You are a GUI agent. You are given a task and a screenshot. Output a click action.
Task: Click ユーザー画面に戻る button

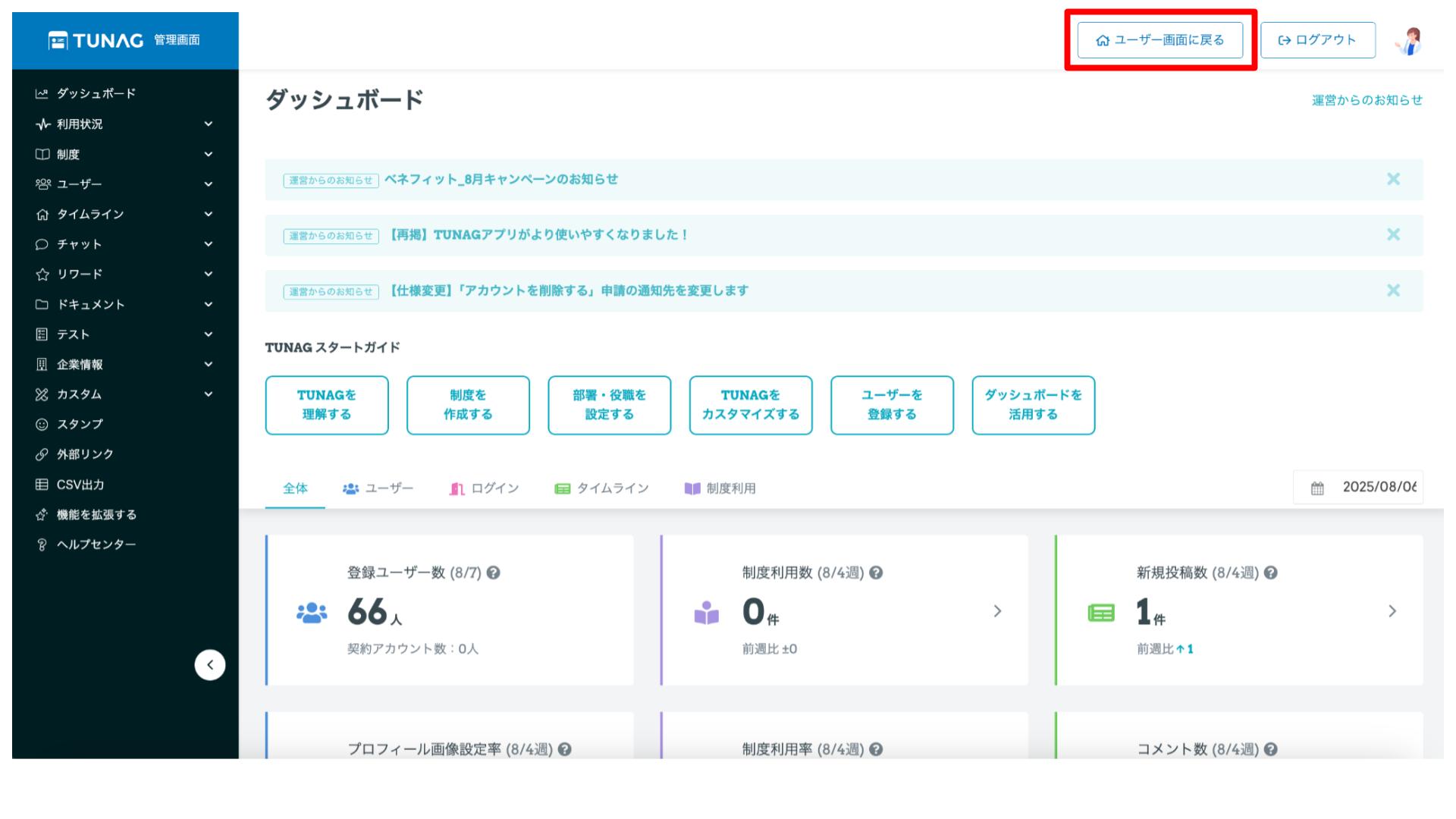(1160, 40)
